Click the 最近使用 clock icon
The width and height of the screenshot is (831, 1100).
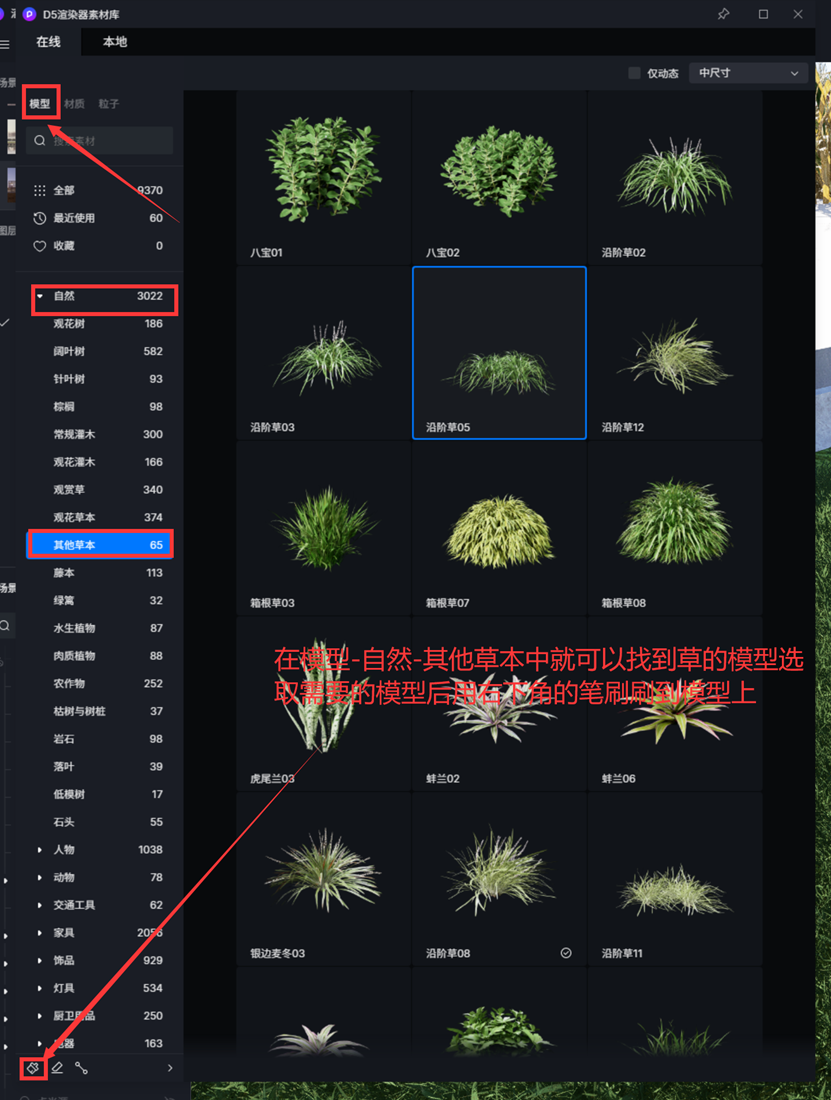(x=40, y=218)
